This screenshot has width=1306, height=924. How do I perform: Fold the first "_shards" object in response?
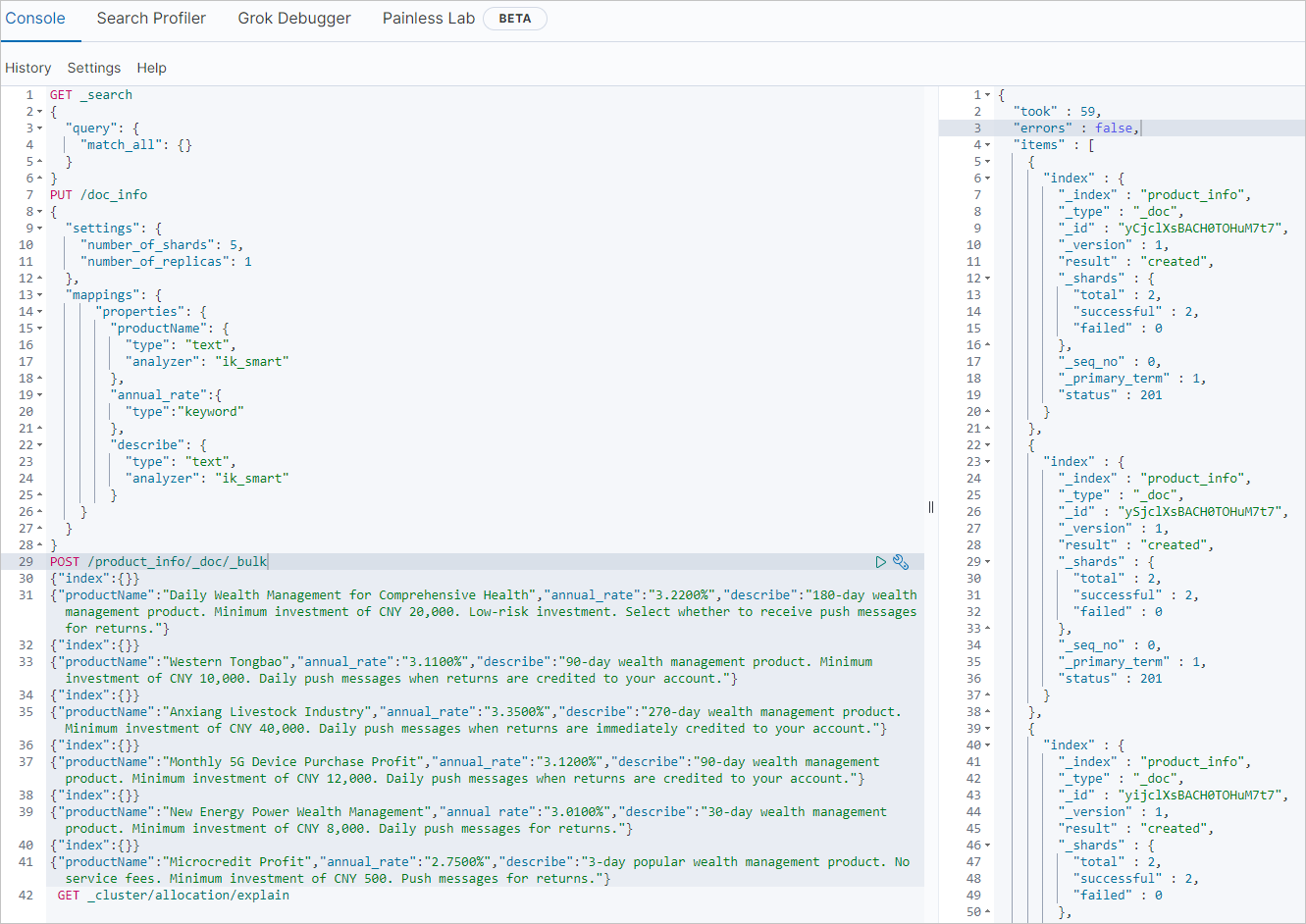[x=987, y=279]
